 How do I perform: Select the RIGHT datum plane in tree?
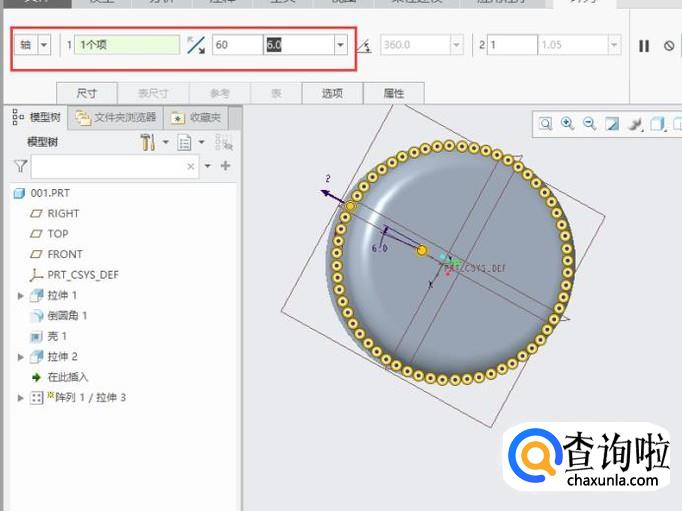click(63, 213)
